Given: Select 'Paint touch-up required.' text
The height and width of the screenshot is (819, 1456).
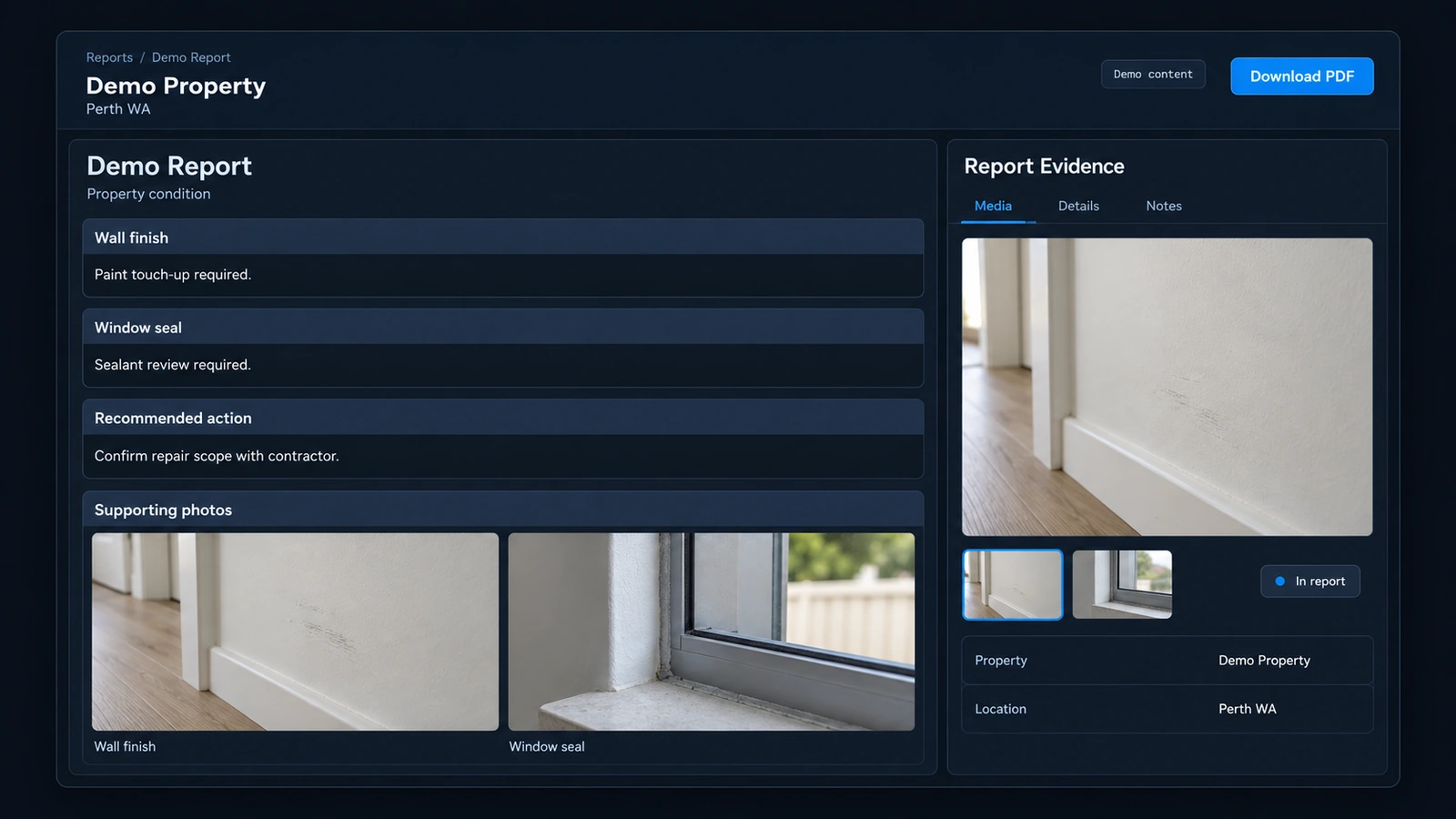Looking at the screenshot, I should pos(173,275).
